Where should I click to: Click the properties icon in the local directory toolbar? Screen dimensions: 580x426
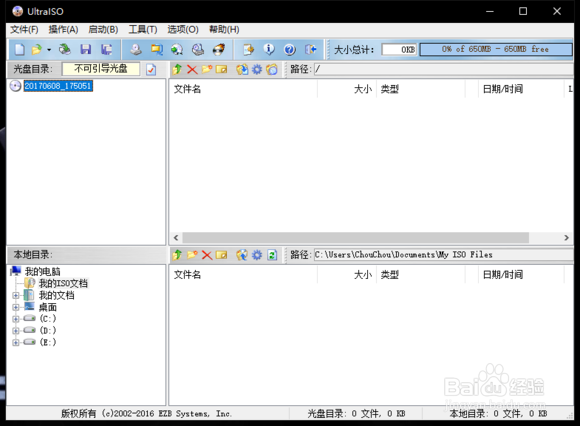[x=242, y=255]
